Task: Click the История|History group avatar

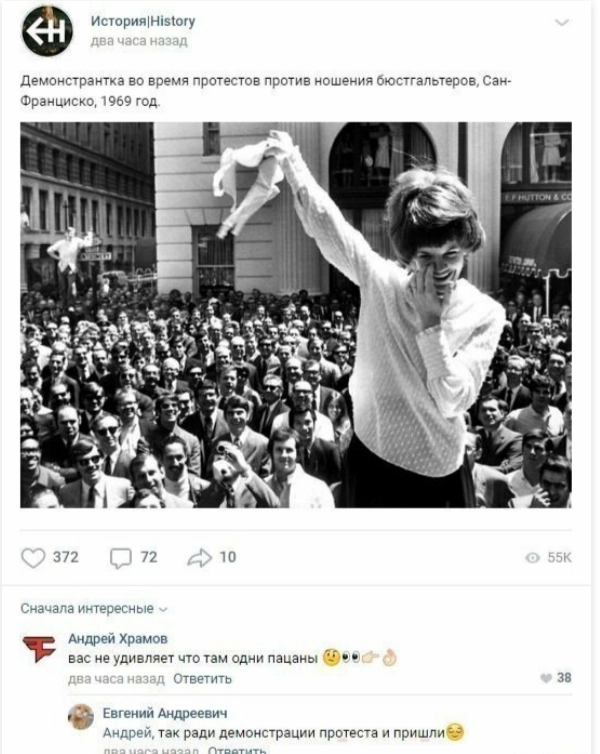Action: (x=47, y=31)
